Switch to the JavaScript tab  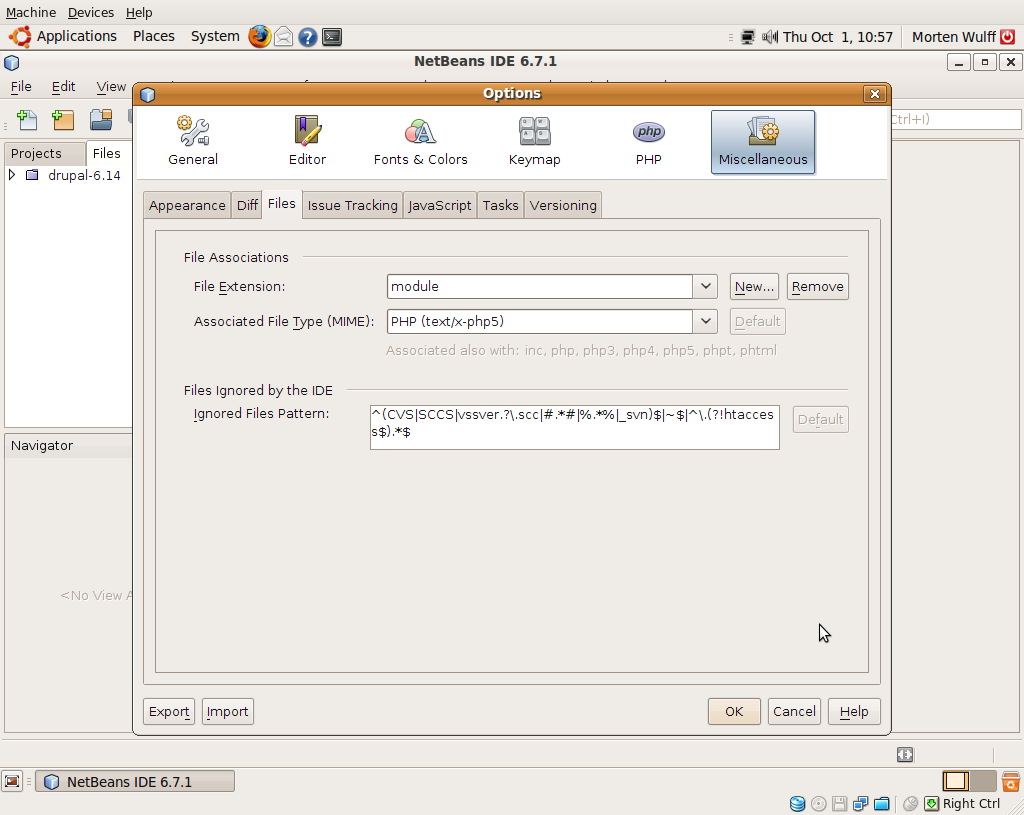(x=440, y=205)
